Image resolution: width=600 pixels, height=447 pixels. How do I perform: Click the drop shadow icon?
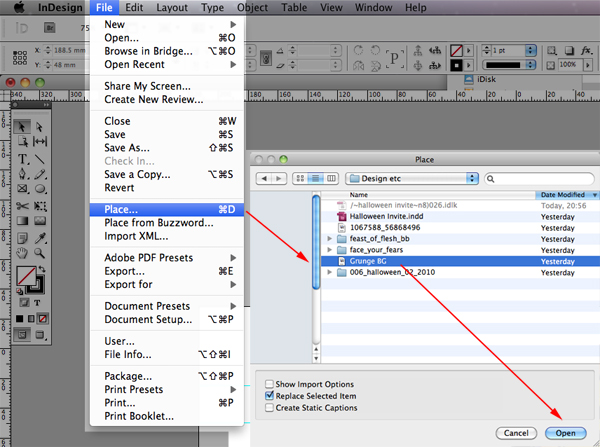coord(569,51)
